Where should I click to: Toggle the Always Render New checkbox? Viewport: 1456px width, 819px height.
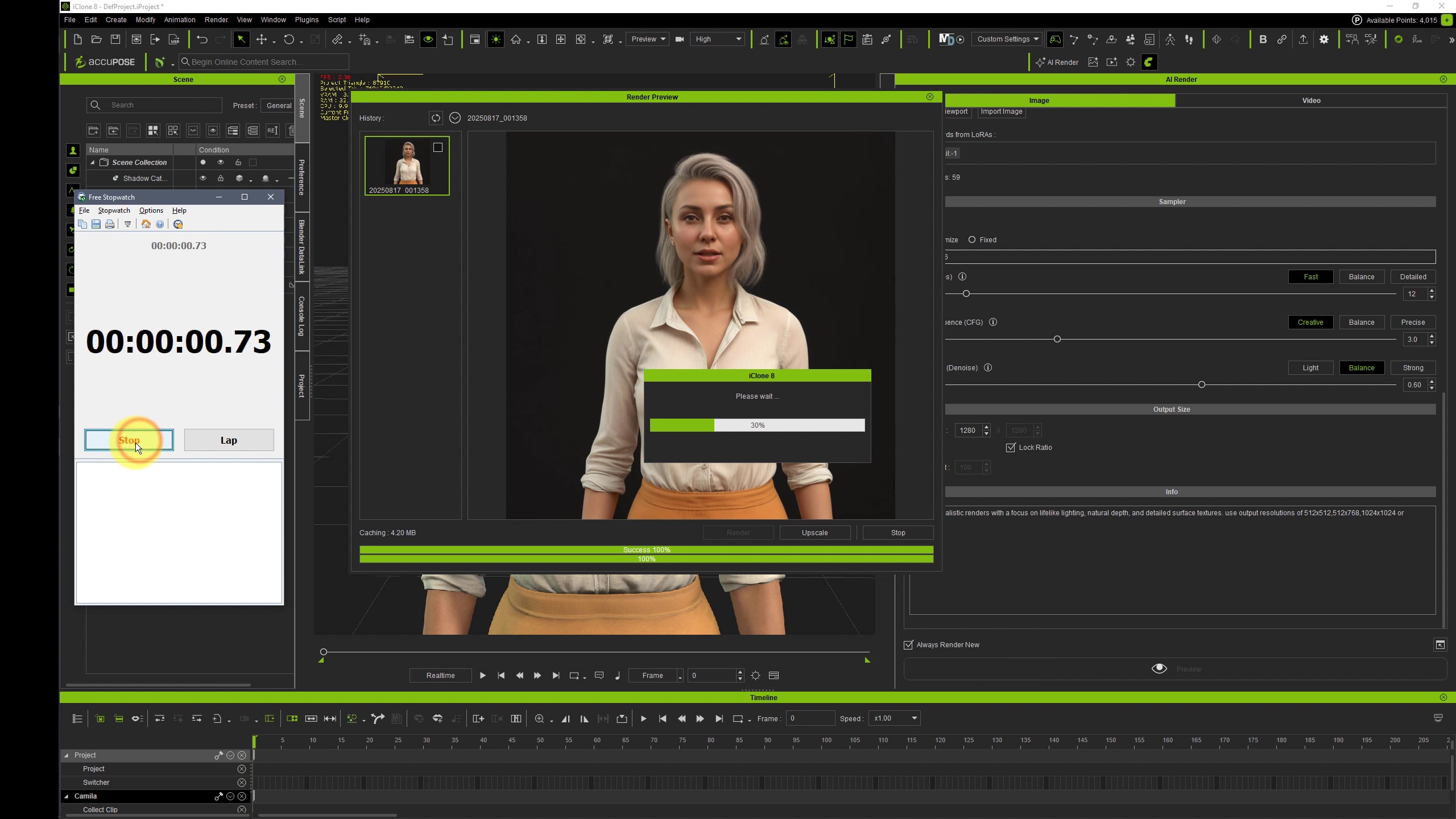click(x=908, y=644)
